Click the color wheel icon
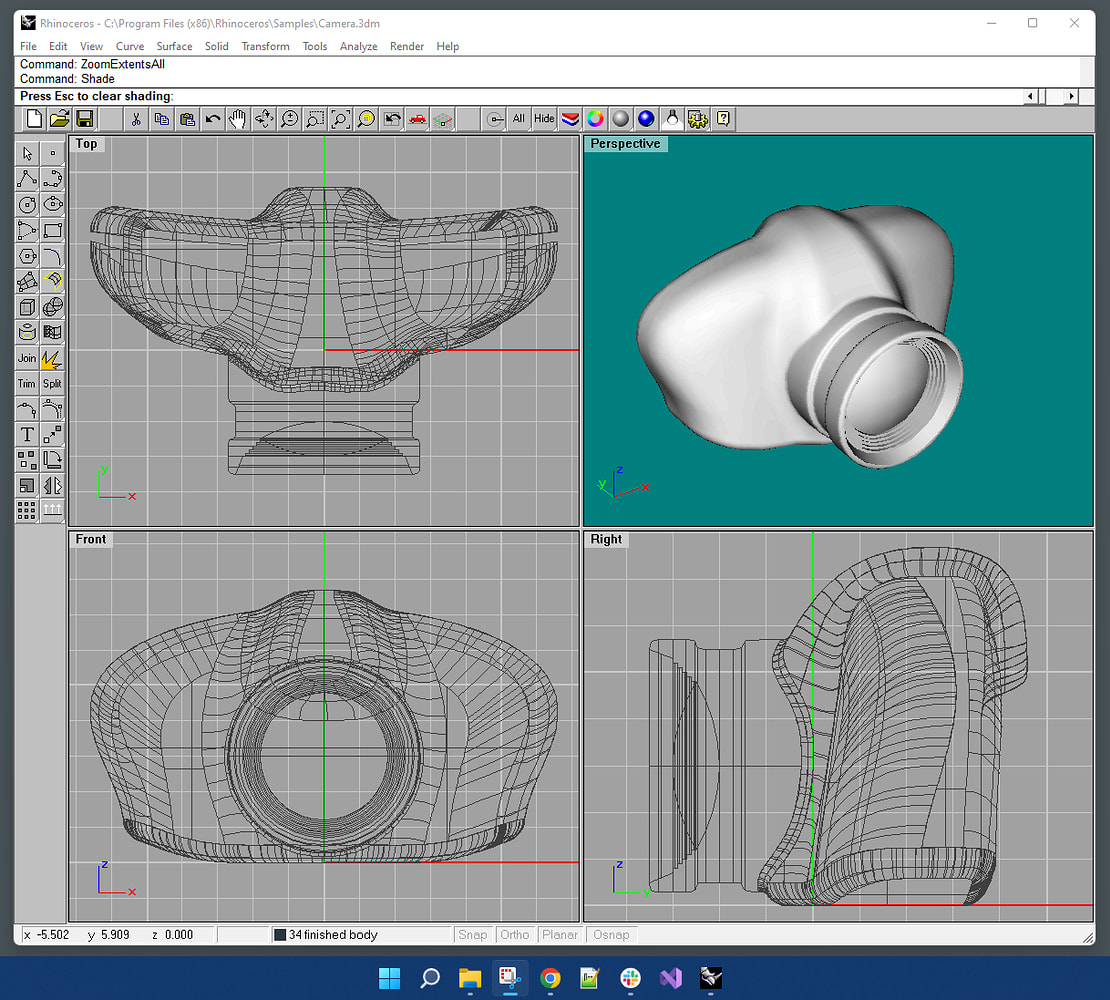Screen dimensions: 1110x1000 (595, 119)
